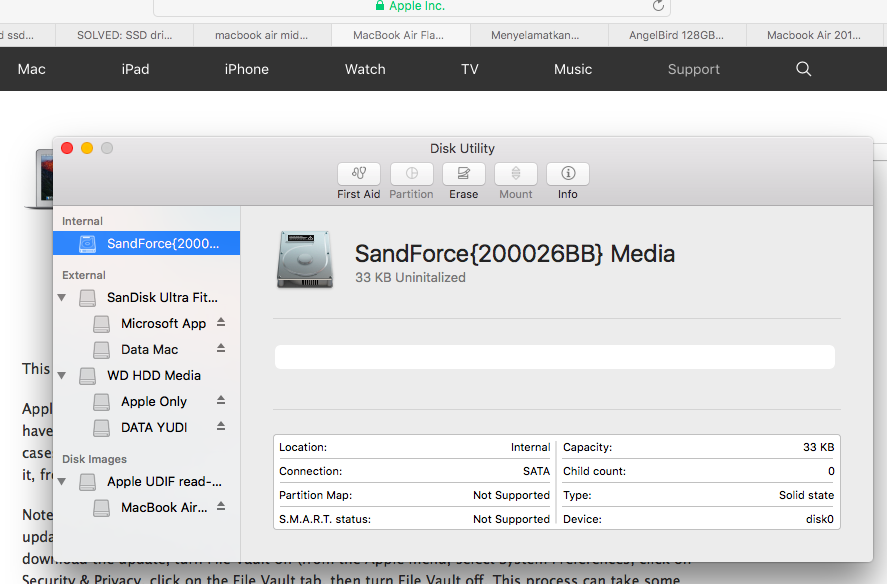Switch to 'Menyelamatkan...' Safari tab

tap(539, 35)
